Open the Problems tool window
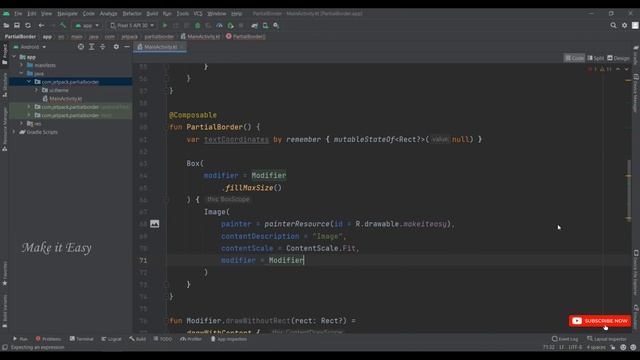The image size is (640, 360). (x=48, y=339)
